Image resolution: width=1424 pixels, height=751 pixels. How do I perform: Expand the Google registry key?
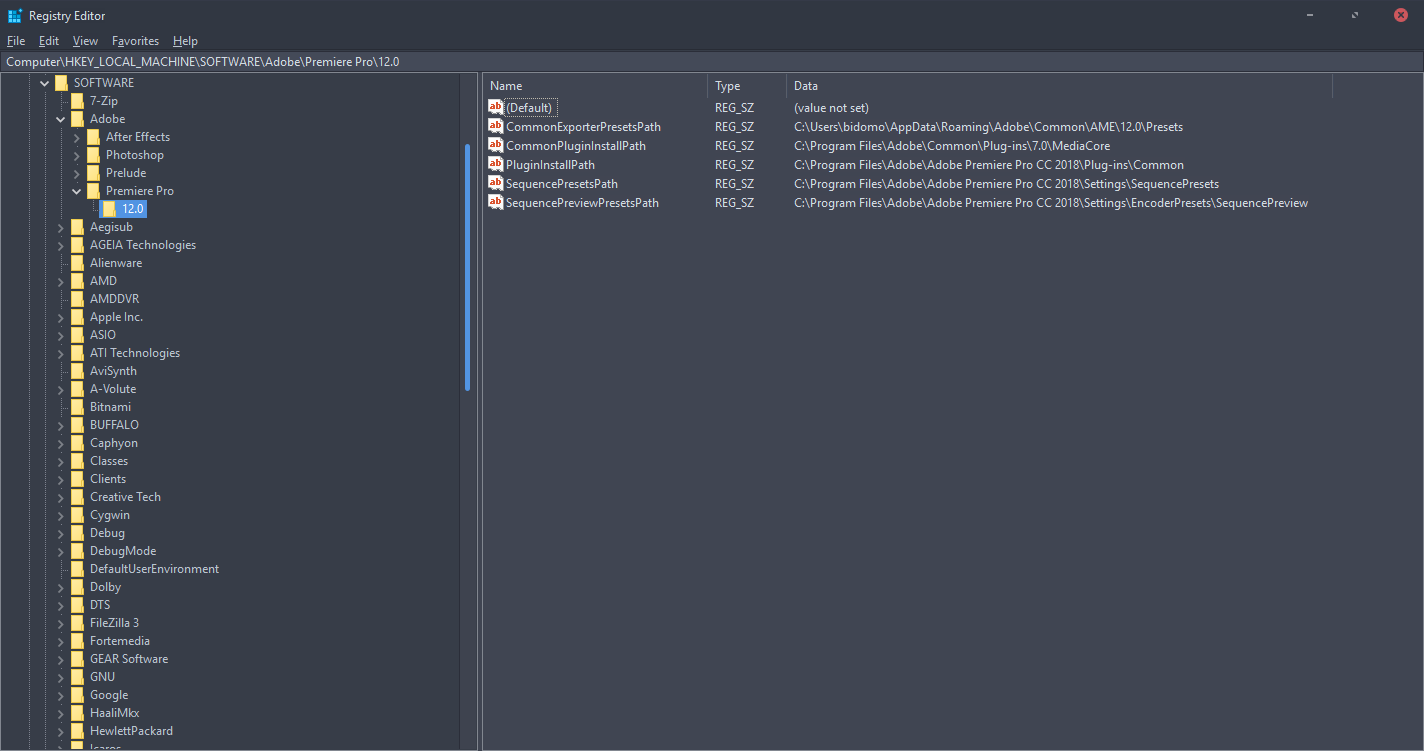click(61, 695)
